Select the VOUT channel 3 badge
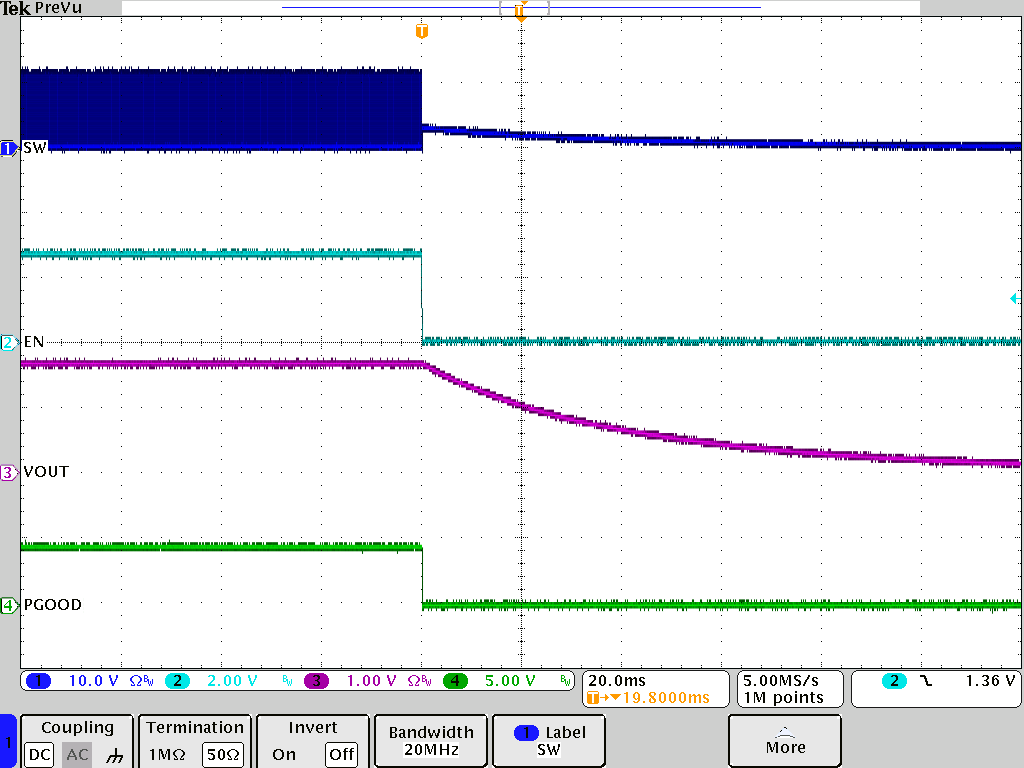Viewport: 1024px width, 768px height. pyautogui.click(x=9, y=471)
